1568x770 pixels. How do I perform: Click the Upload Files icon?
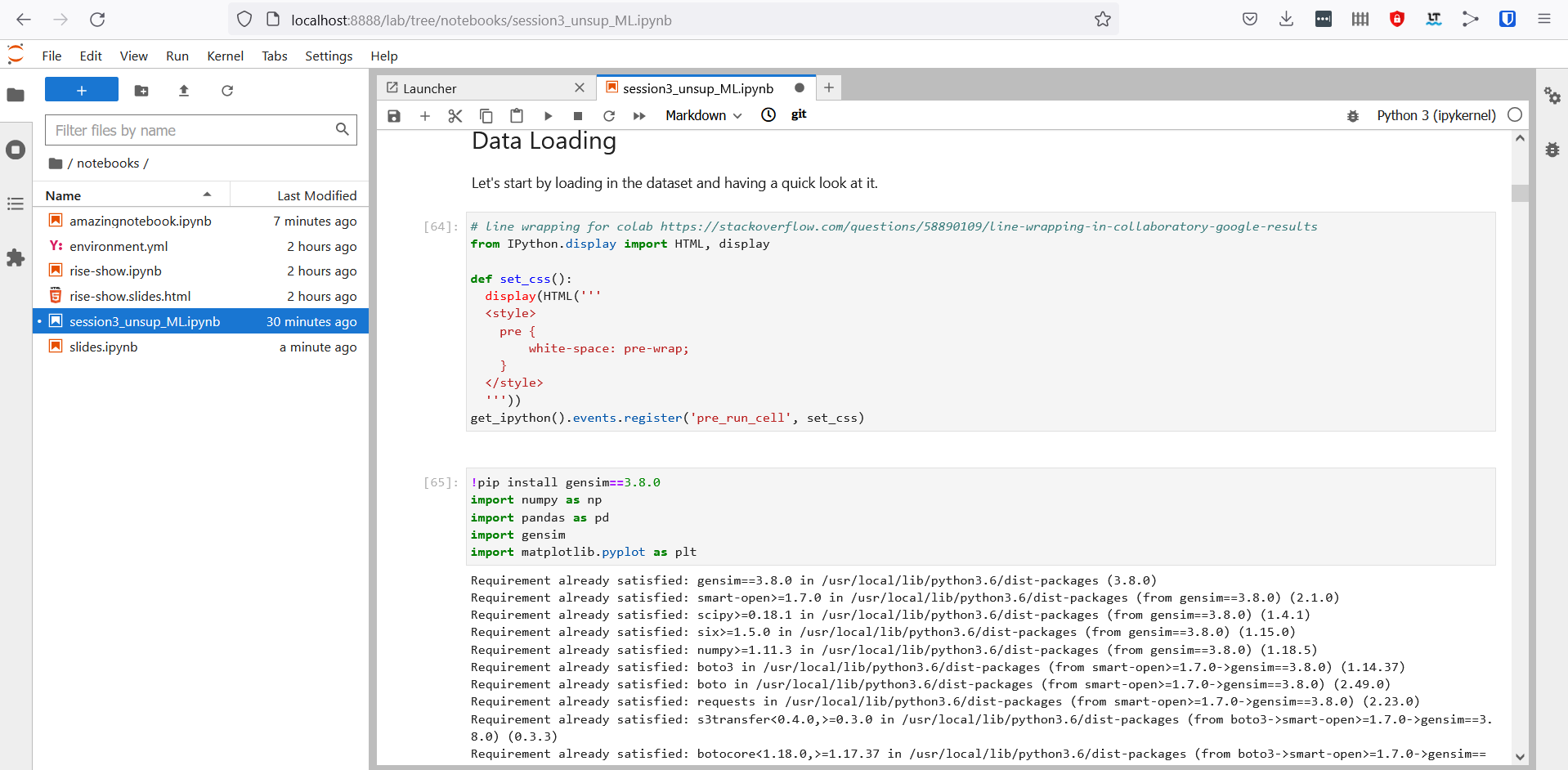(x=184, y=91)
